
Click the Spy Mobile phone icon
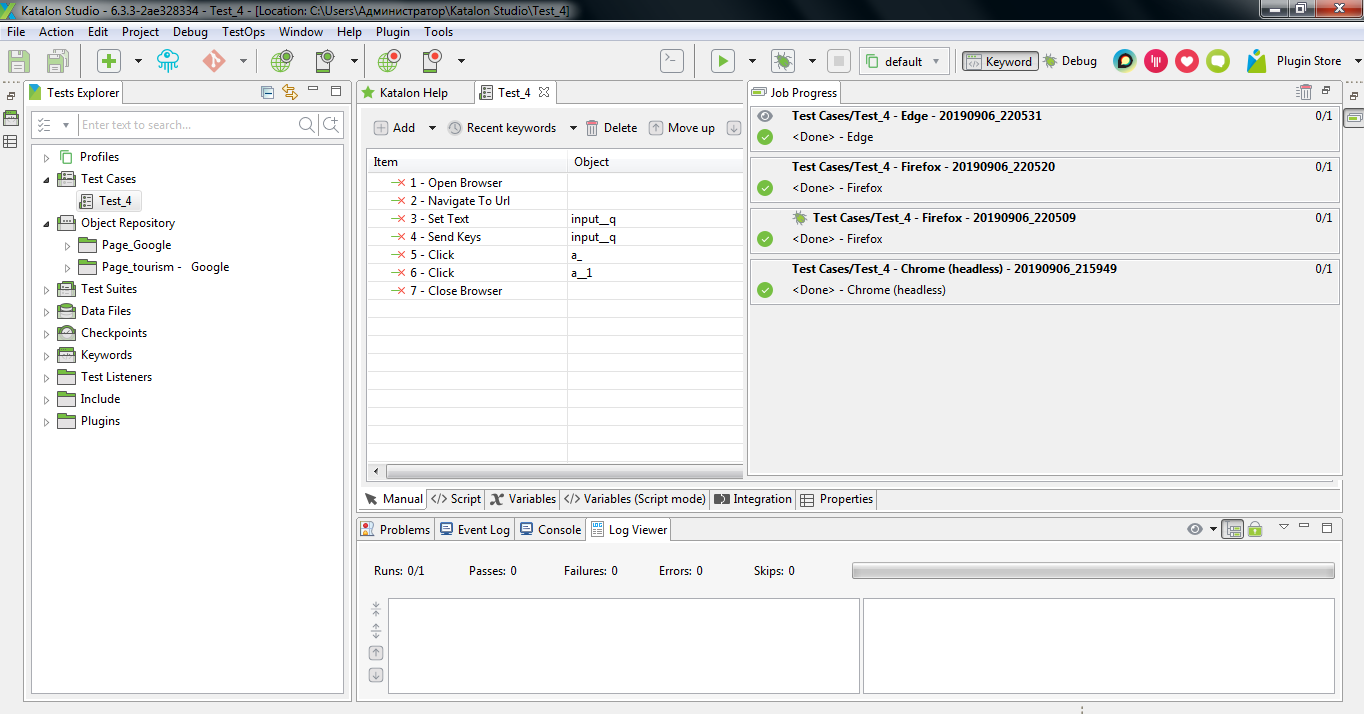pyautogui.click(x=325, y=61)
